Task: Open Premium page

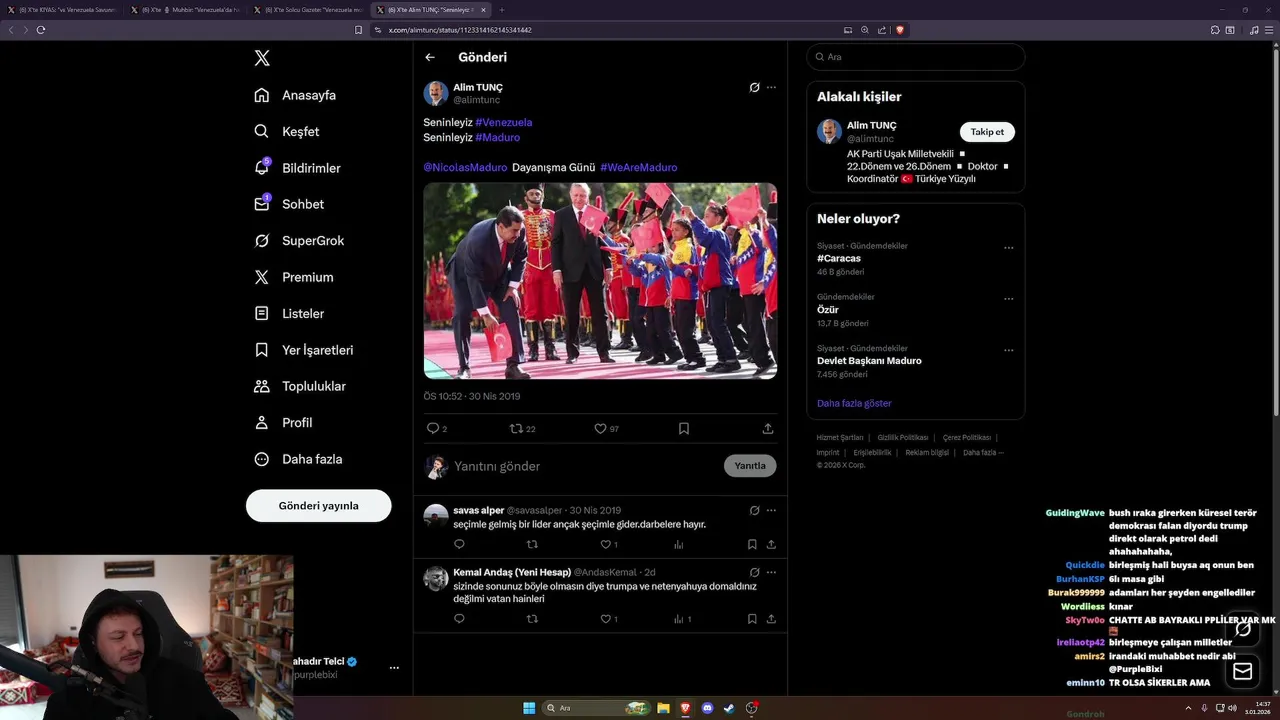Action: coord(294,277)
